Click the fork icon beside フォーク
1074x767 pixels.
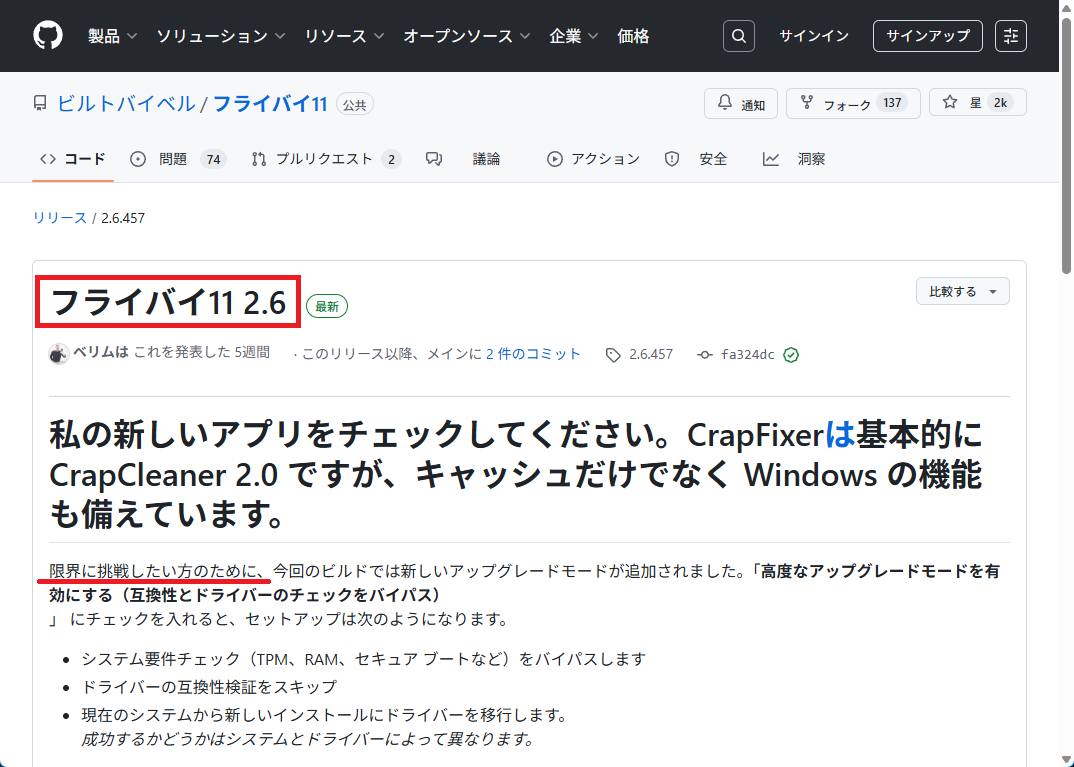(807, 103)
